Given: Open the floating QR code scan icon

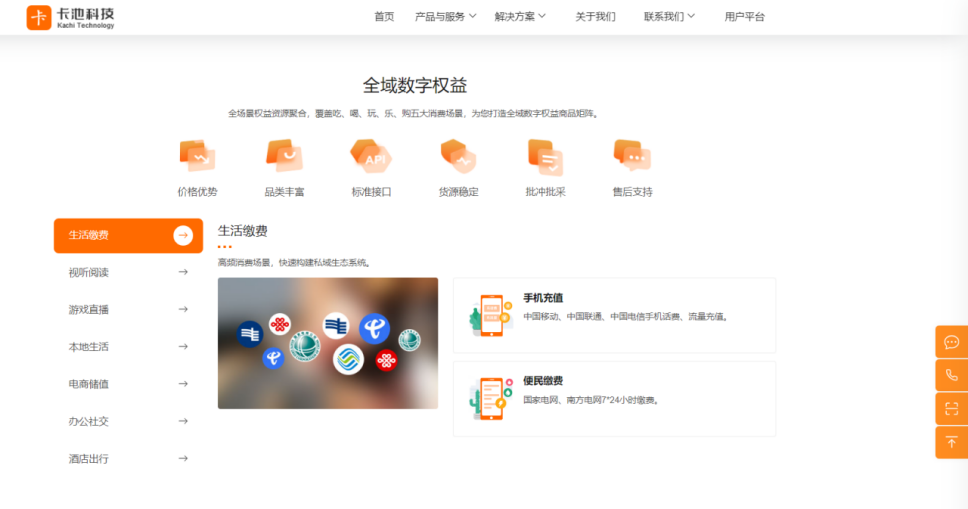Looking at the screenshot, I should [x=951, y=409].
